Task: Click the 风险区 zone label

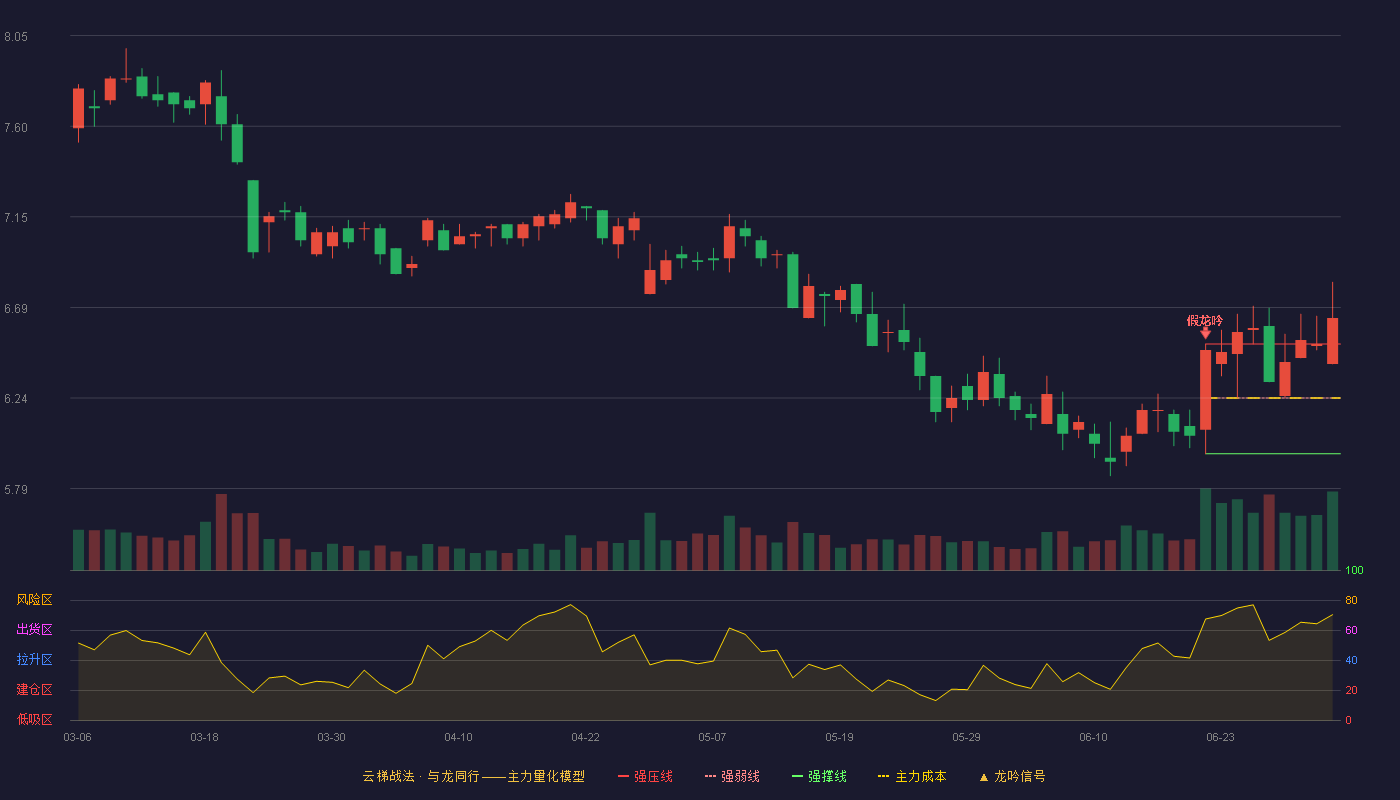Action: point(34,600)
